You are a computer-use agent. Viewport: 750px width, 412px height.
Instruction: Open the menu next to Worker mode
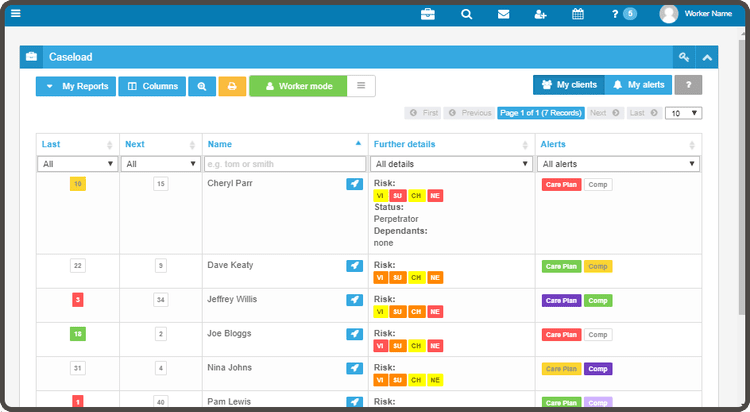point(361,86)
